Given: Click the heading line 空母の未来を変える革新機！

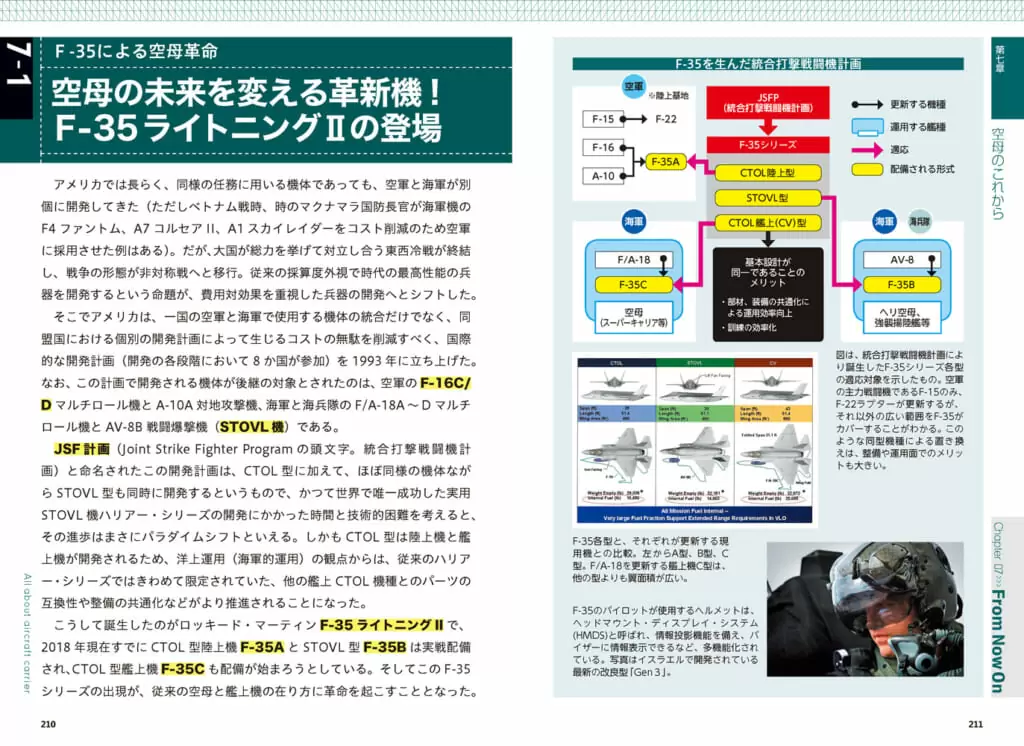Looking at the screenshot, I should (248, 91).
